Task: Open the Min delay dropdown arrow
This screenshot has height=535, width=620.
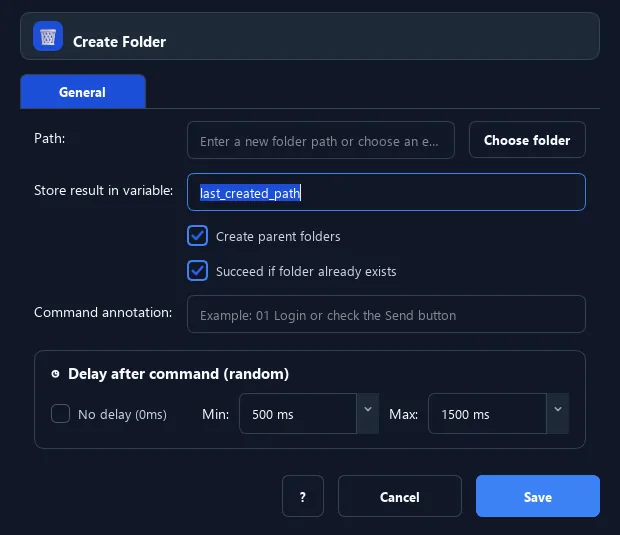Action: point(368,413)
